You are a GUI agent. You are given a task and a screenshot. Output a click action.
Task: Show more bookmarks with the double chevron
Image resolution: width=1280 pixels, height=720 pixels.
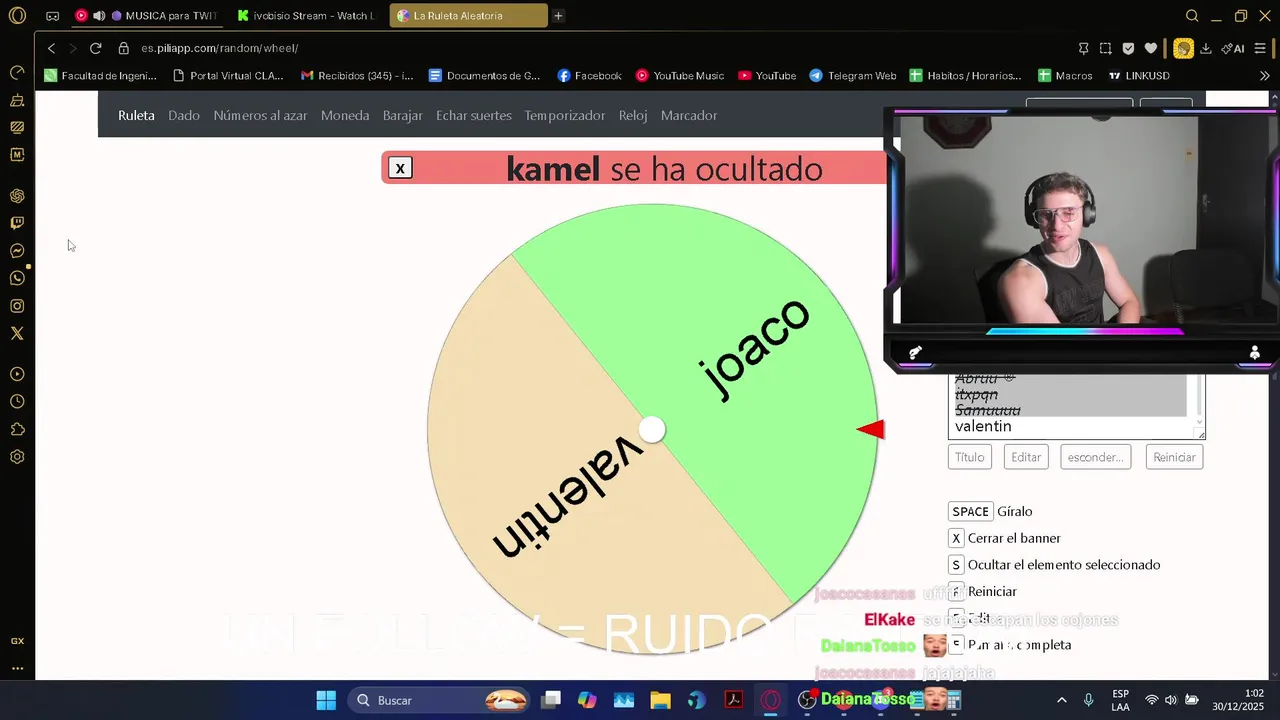(x=1264, y=75)
